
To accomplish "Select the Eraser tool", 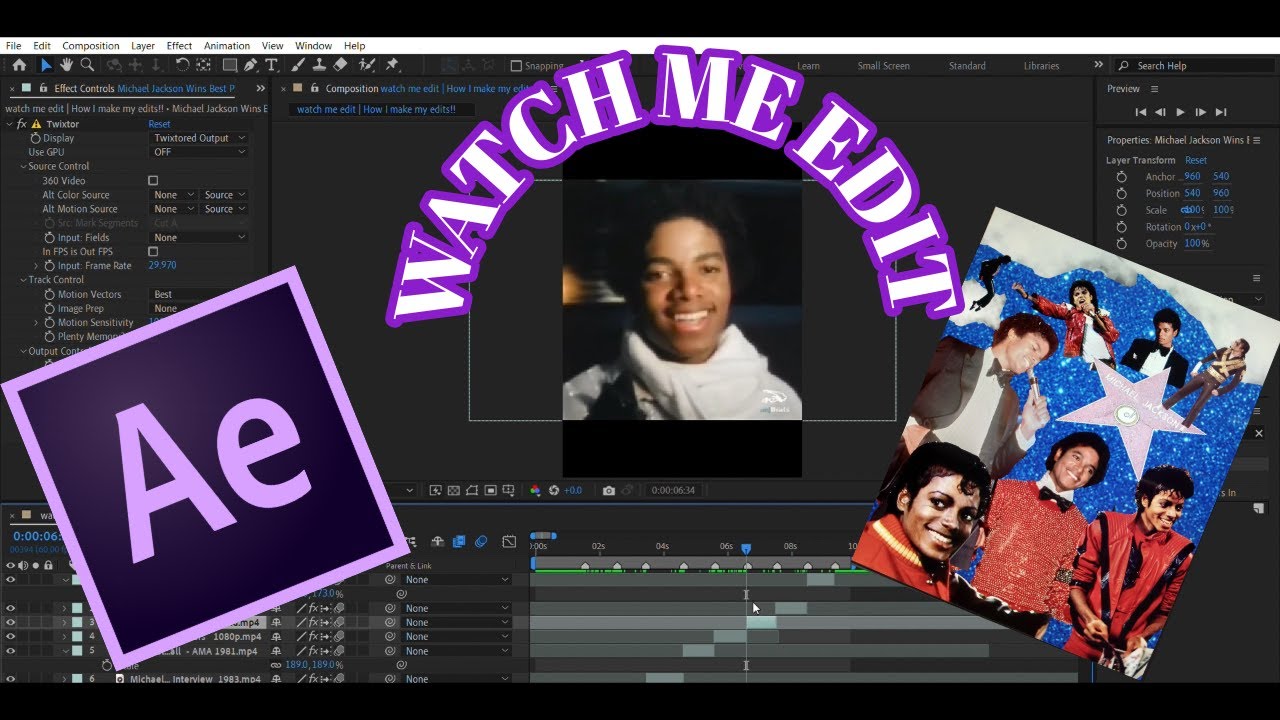I will click(340, 65).
